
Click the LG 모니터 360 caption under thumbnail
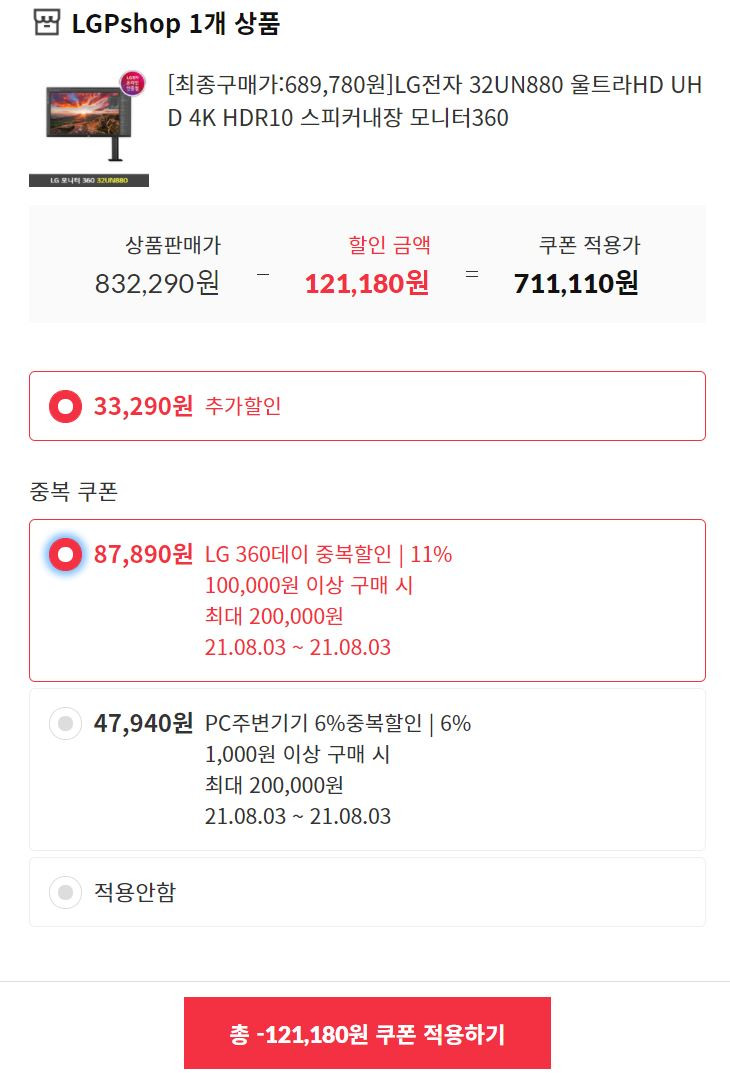89,181
